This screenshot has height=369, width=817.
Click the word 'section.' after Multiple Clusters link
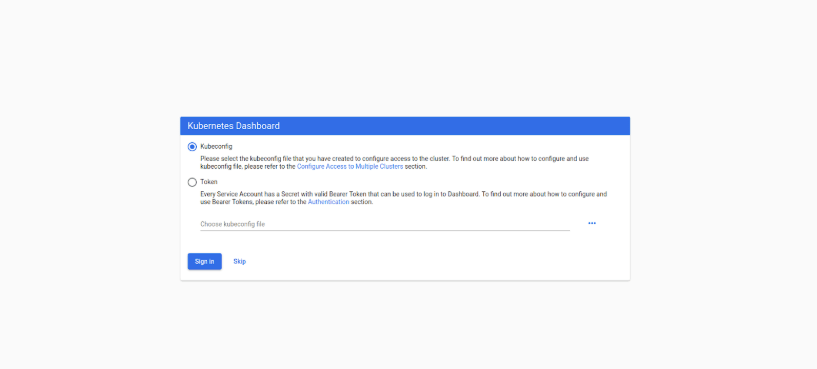tap(416, 167)
